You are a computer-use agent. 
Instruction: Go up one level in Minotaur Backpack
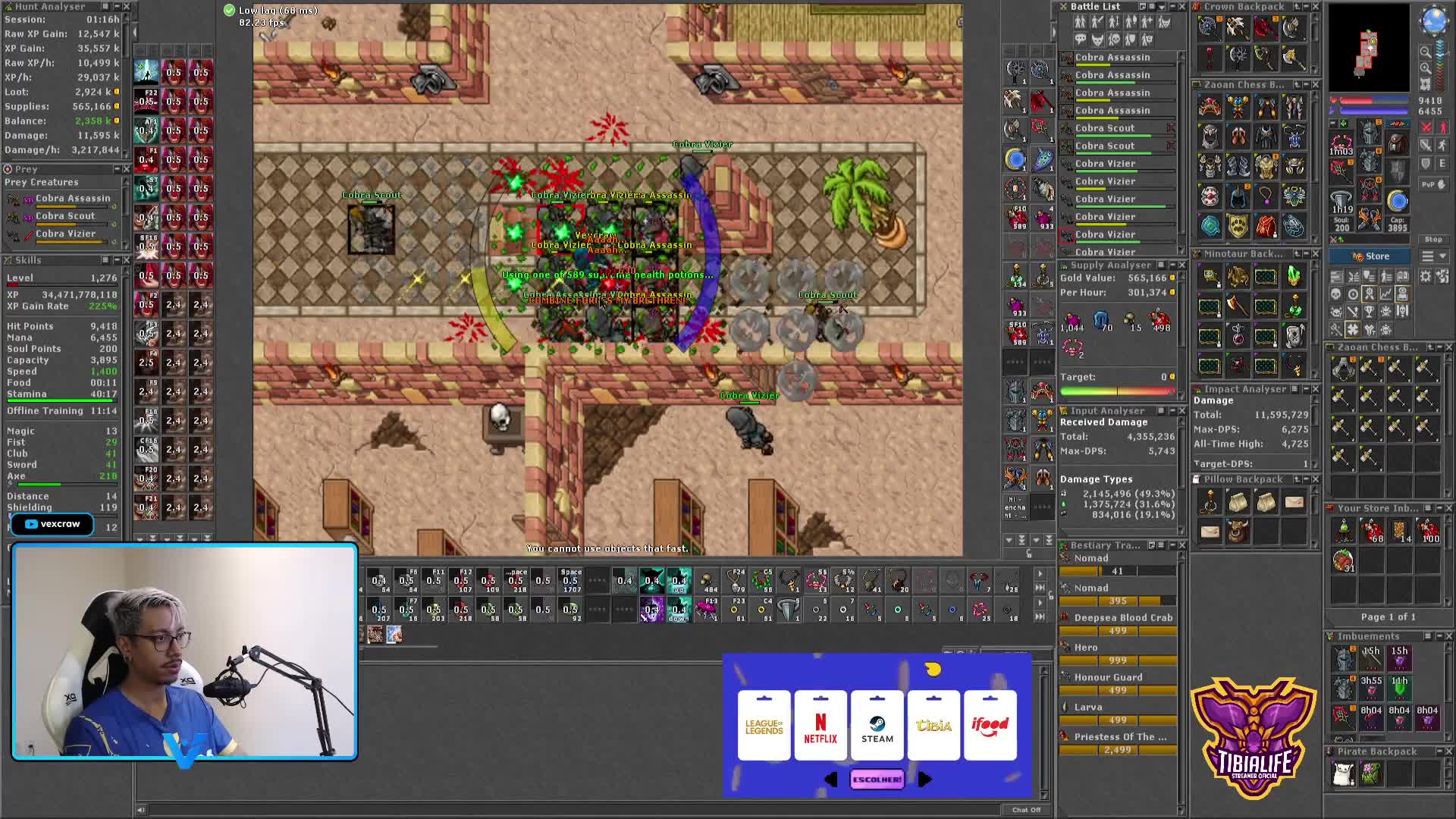pyautogui.click(x=1297, y=254)
